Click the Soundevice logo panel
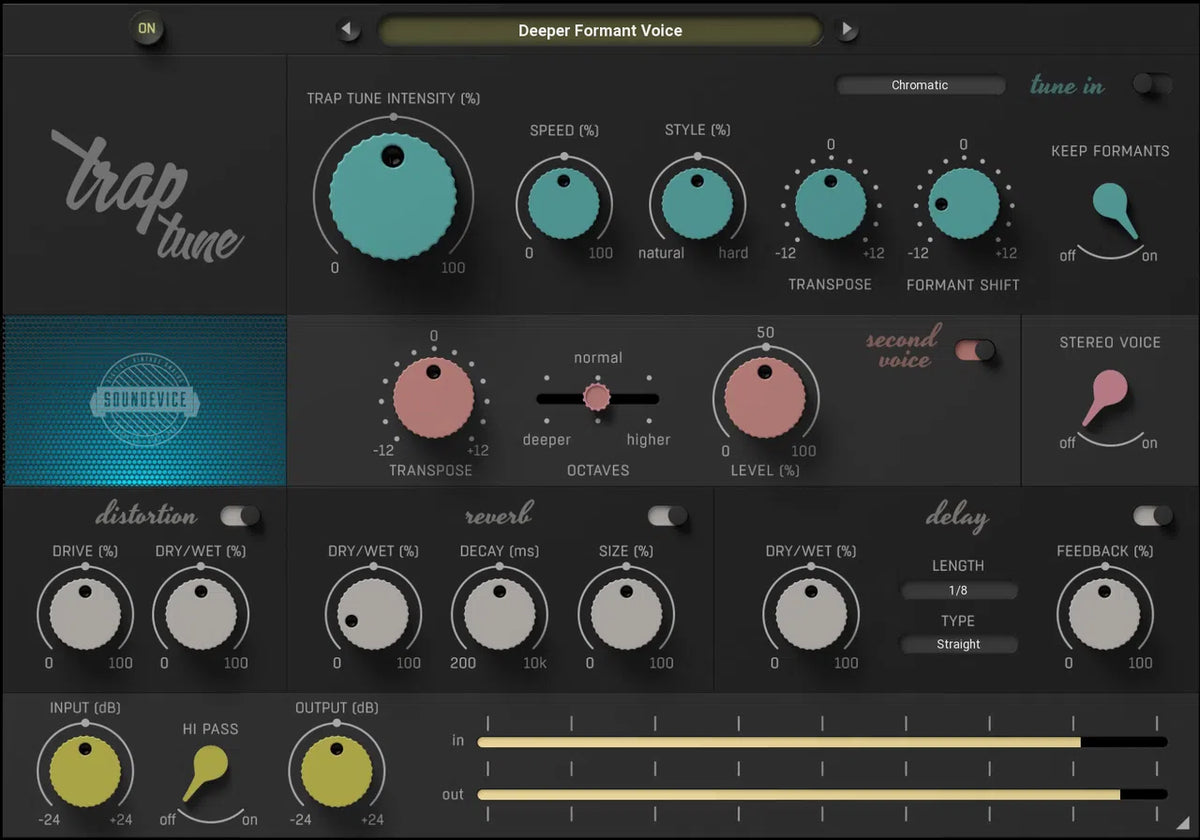The image size is (1200, 840). click(x=143, y=399)
